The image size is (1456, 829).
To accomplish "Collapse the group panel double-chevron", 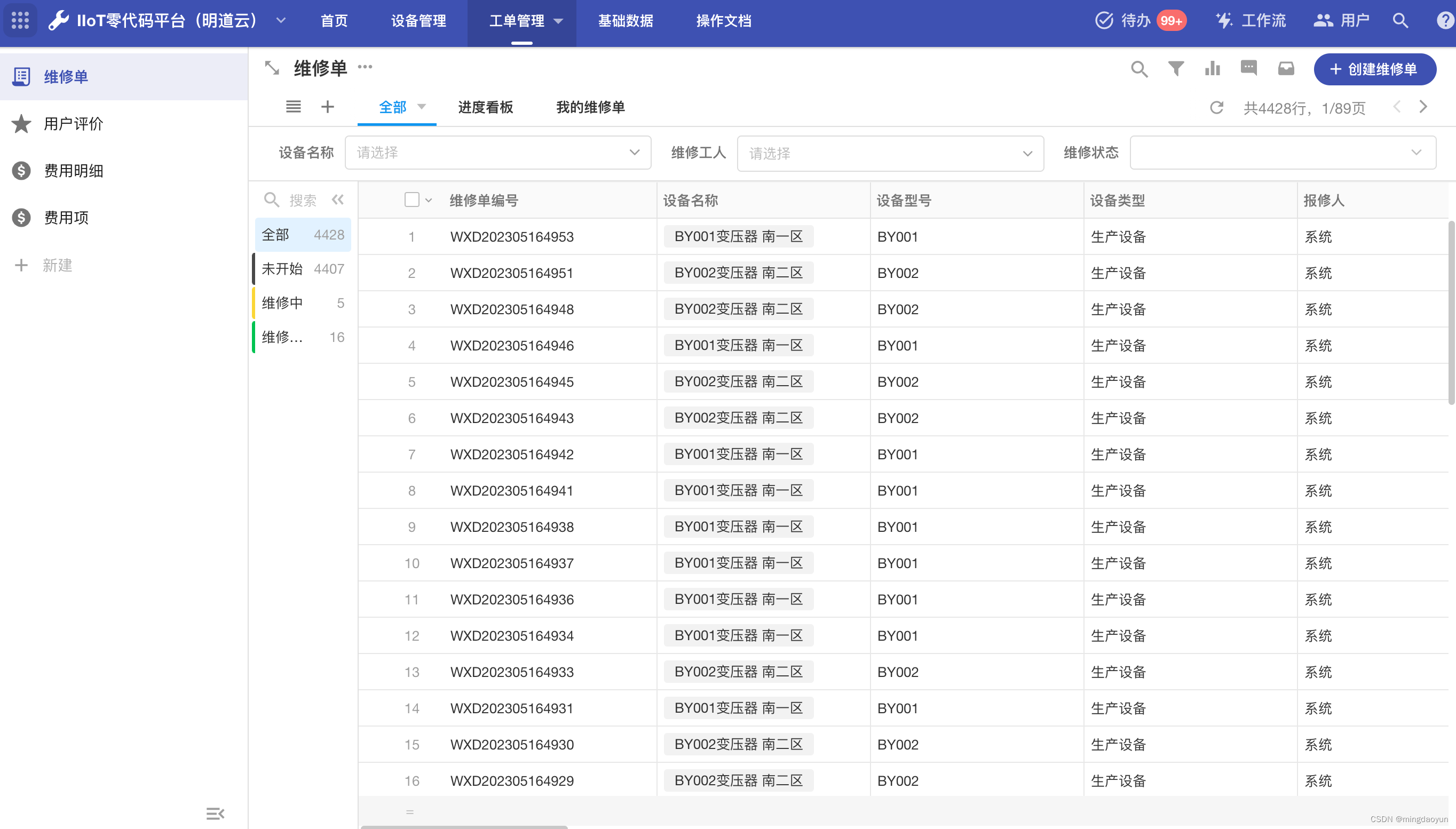I will click(x=338, y=200).
